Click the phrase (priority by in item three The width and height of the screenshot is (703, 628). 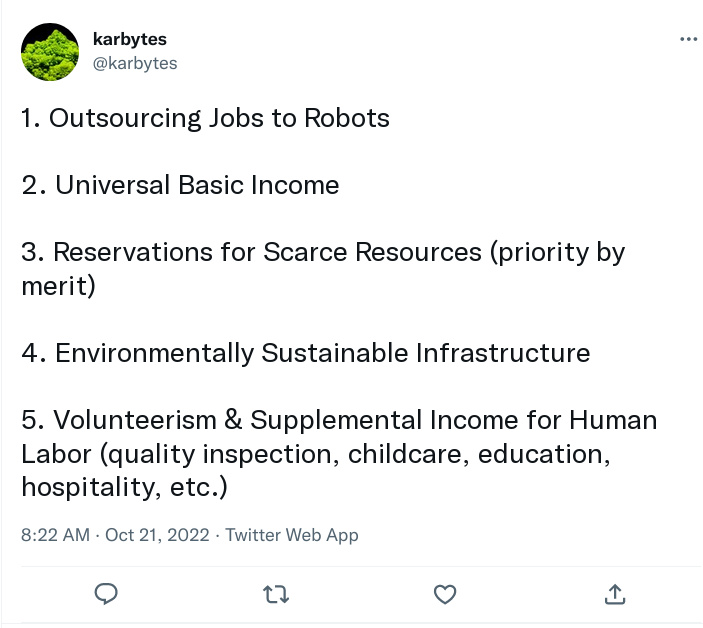click(557, 252)
